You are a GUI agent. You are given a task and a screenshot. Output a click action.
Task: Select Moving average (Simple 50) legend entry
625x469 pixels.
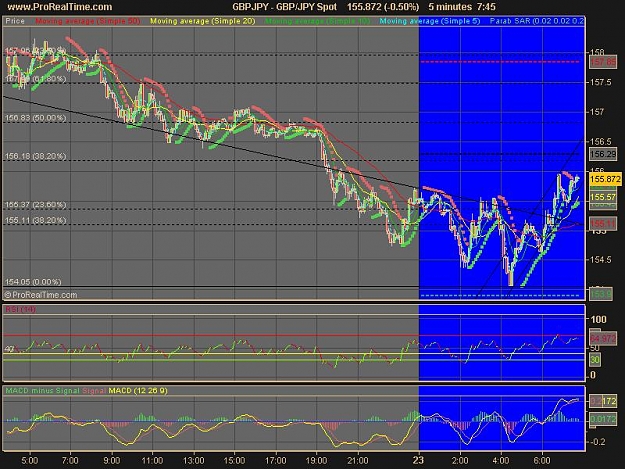88,21
